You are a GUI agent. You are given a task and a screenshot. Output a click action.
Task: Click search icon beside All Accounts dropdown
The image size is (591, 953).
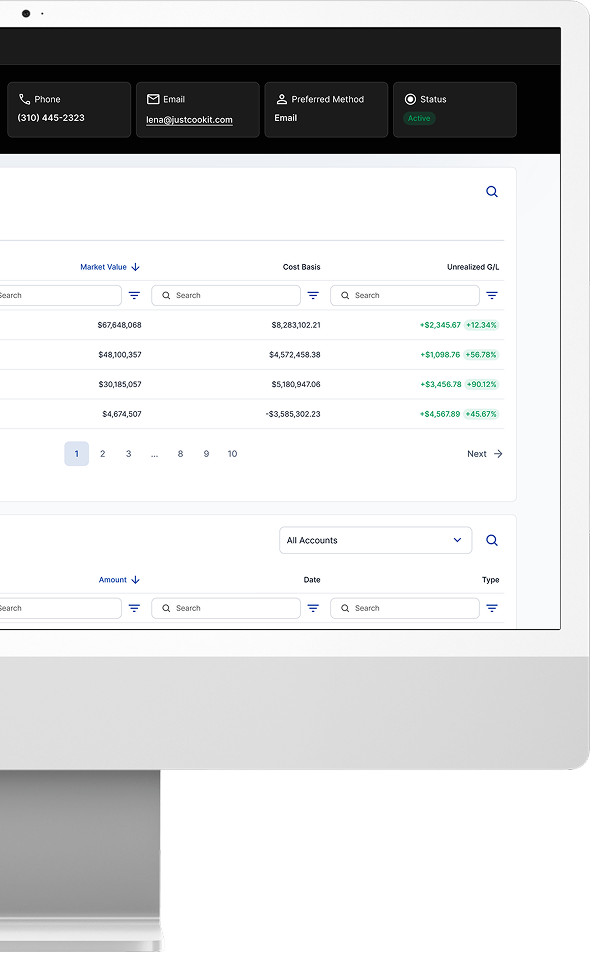click(492, 540)
